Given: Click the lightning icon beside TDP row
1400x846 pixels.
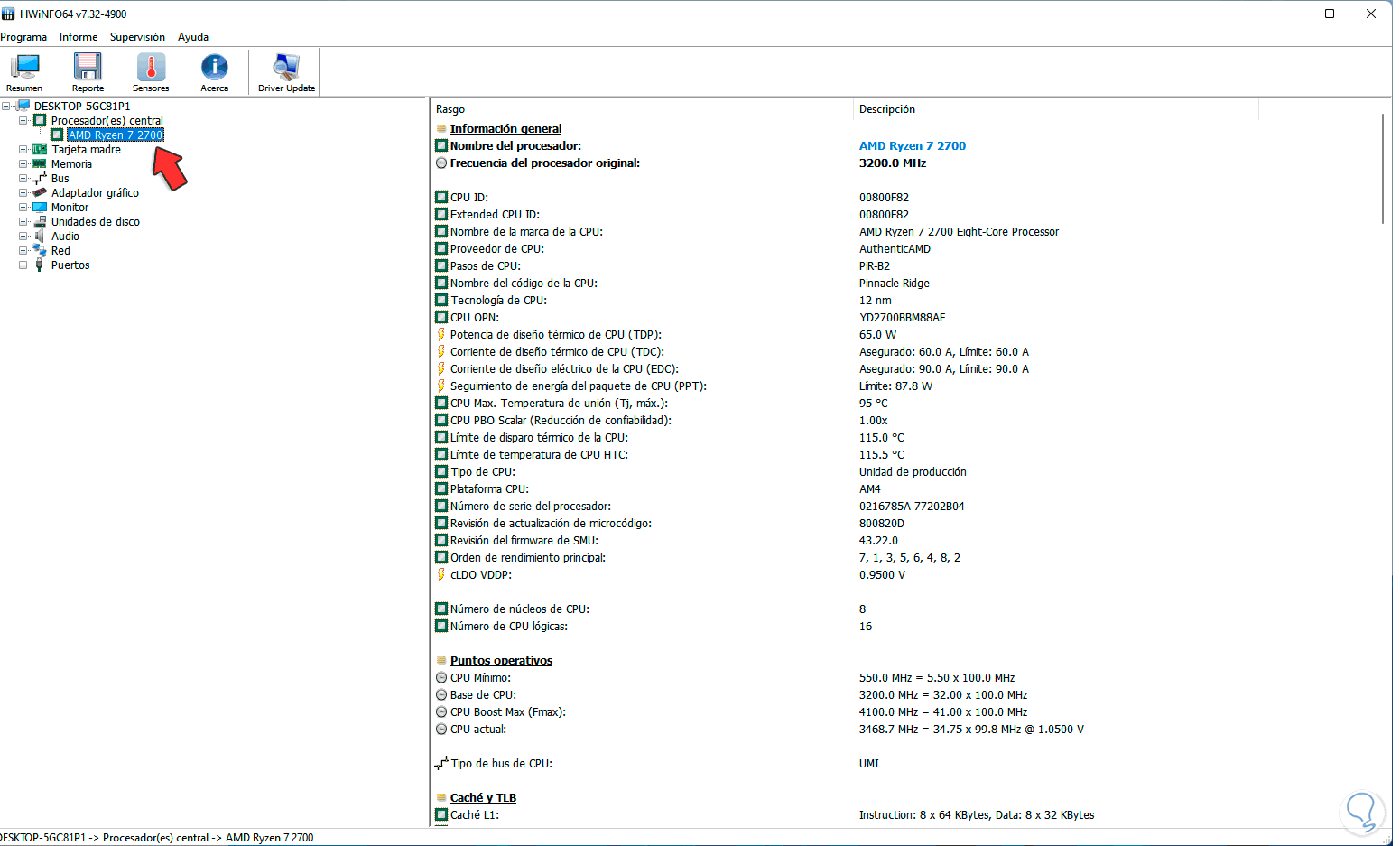Looking at the screenshot, I should tap(441, 334).
